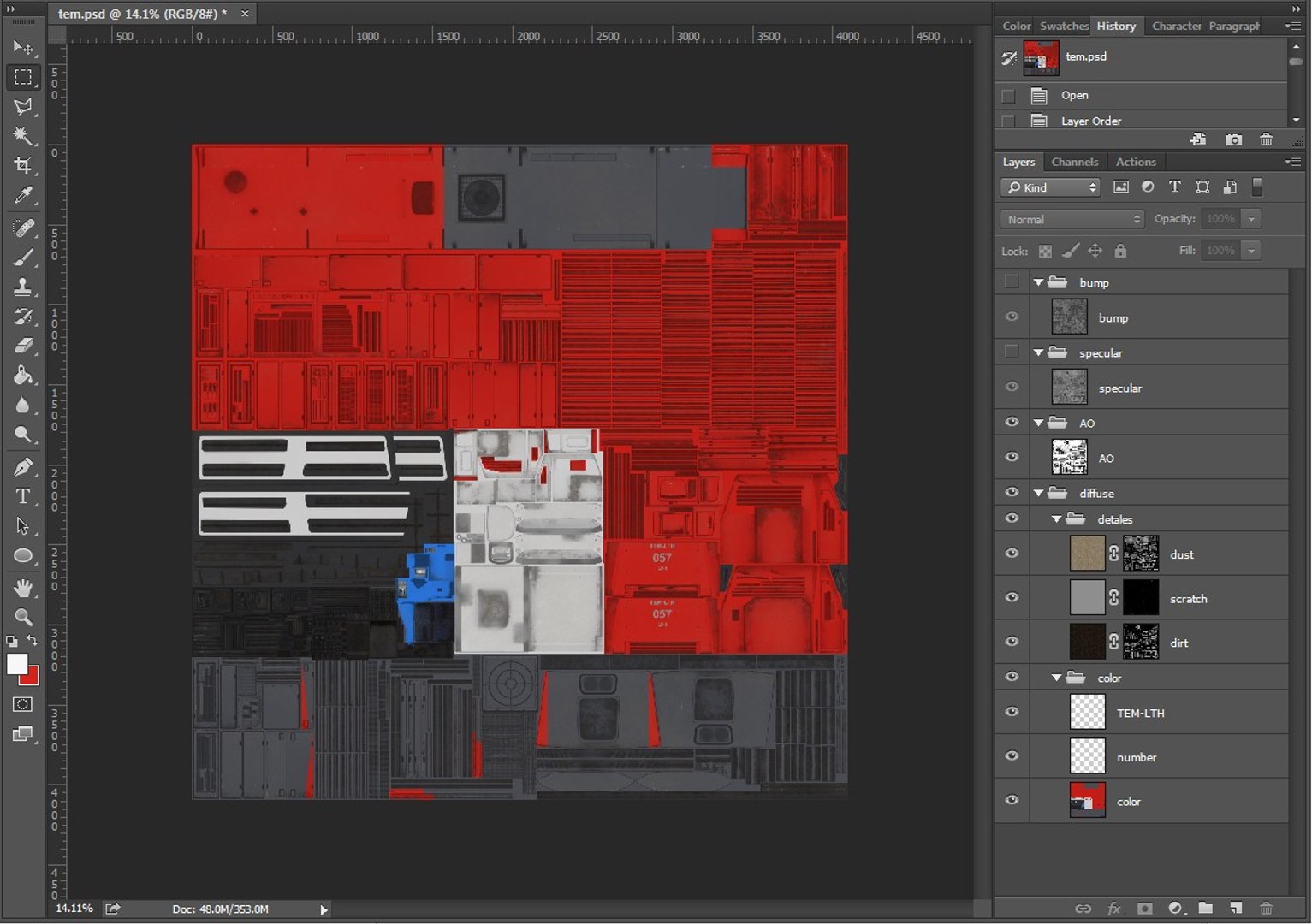This screenshot has height=924, width=1312.
Task: Open the Kind filter dropdown
Action: pyautogui.click(x=1051, y=187)
